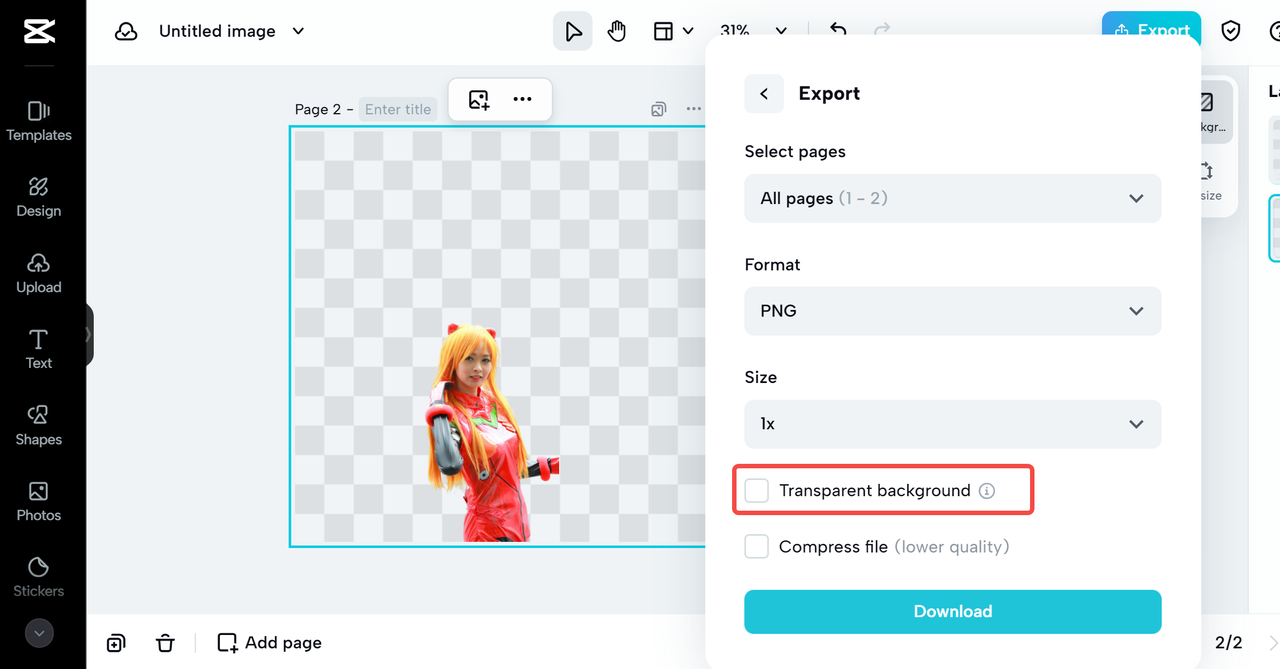Collapse the left side panel handle

[x=88, y=335]
